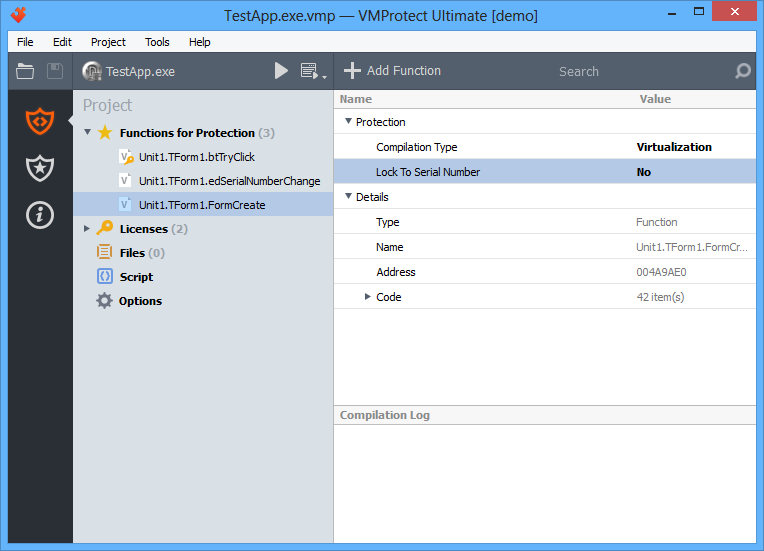The width and height of the screenshot is (764, 551).
Task: Click into the Search field
Action: tap(579, 72)
